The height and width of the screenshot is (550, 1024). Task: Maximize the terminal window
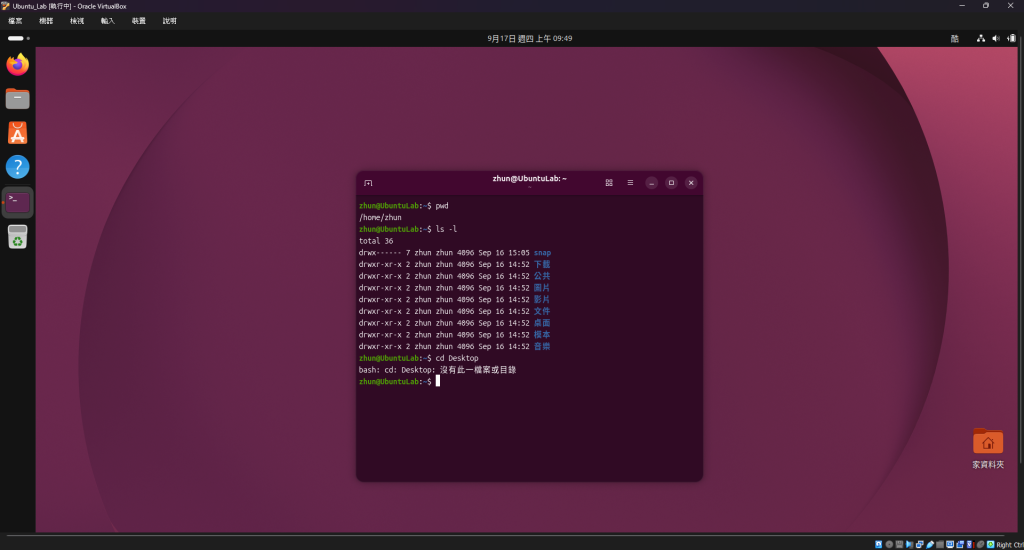(x=671, y=183)
